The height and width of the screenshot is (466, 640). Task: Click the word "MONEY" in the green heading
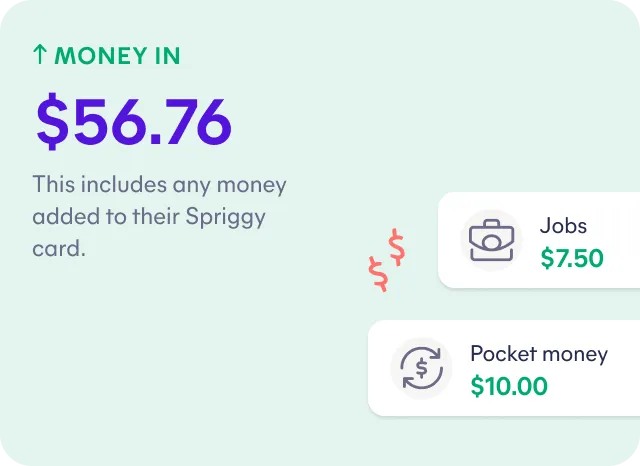[99, 56]
